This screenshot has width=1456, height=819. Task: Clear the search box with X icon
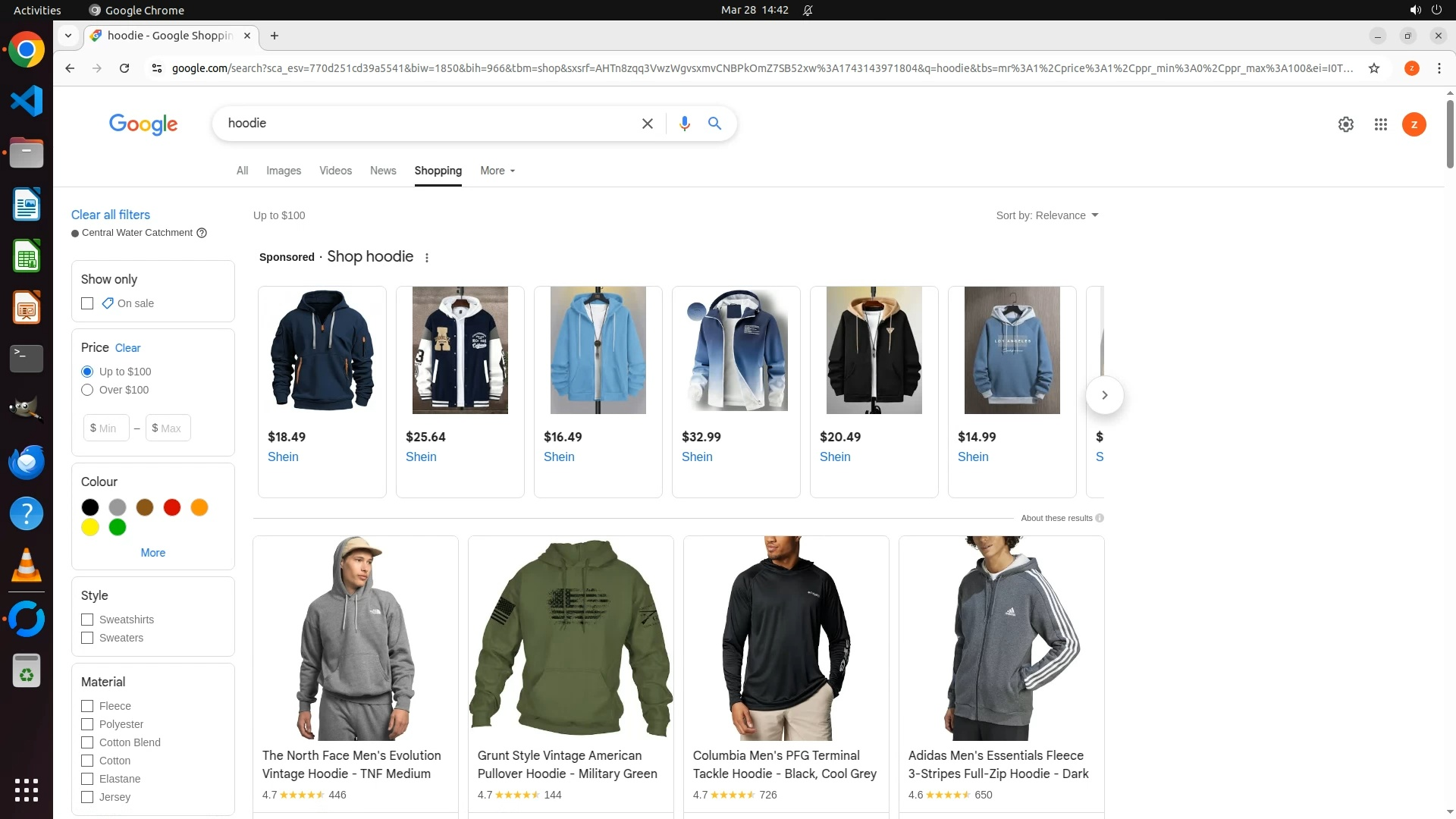tap(647, 124)
